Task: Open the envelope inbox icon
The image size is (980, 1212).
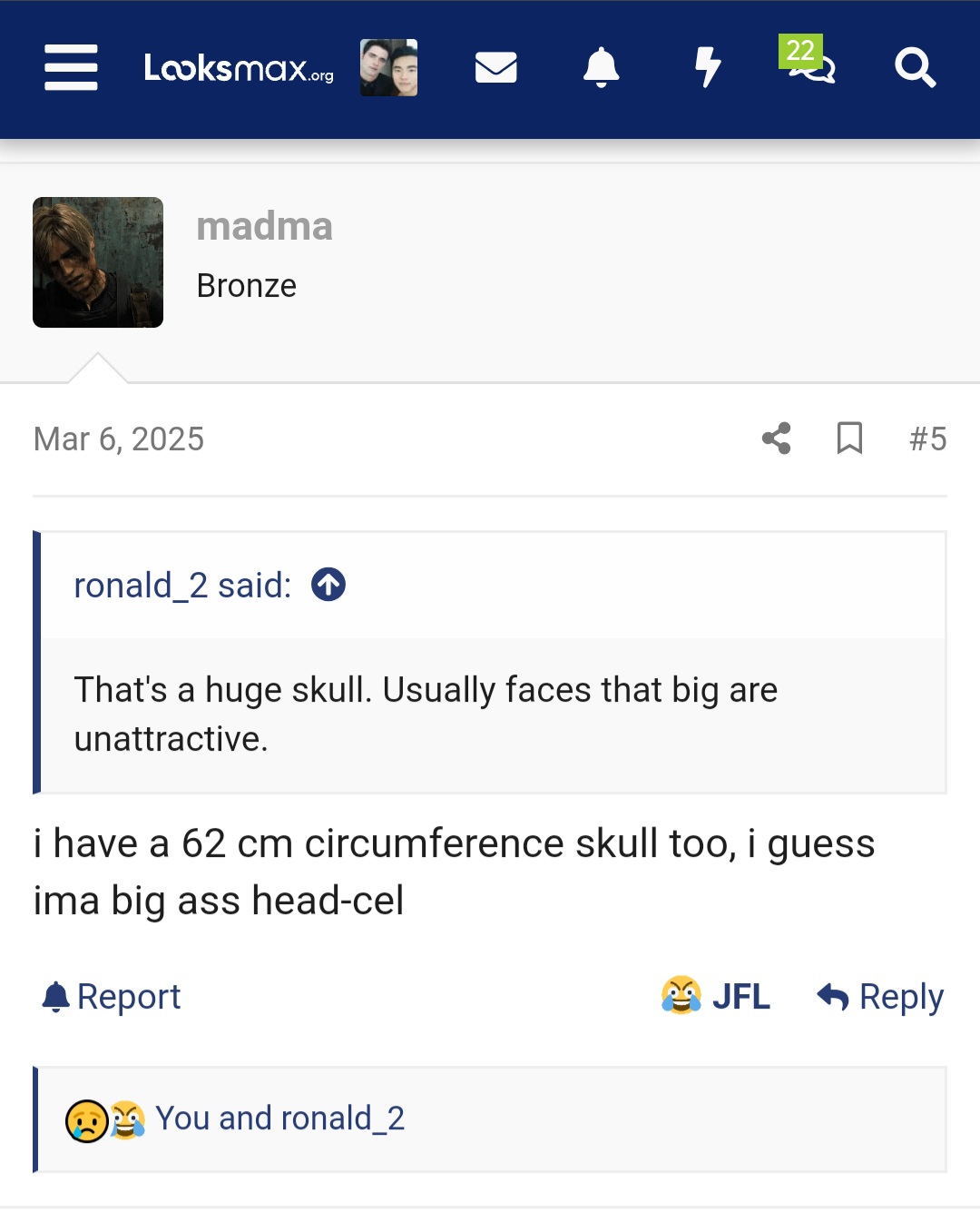Action: click(495, 67)
